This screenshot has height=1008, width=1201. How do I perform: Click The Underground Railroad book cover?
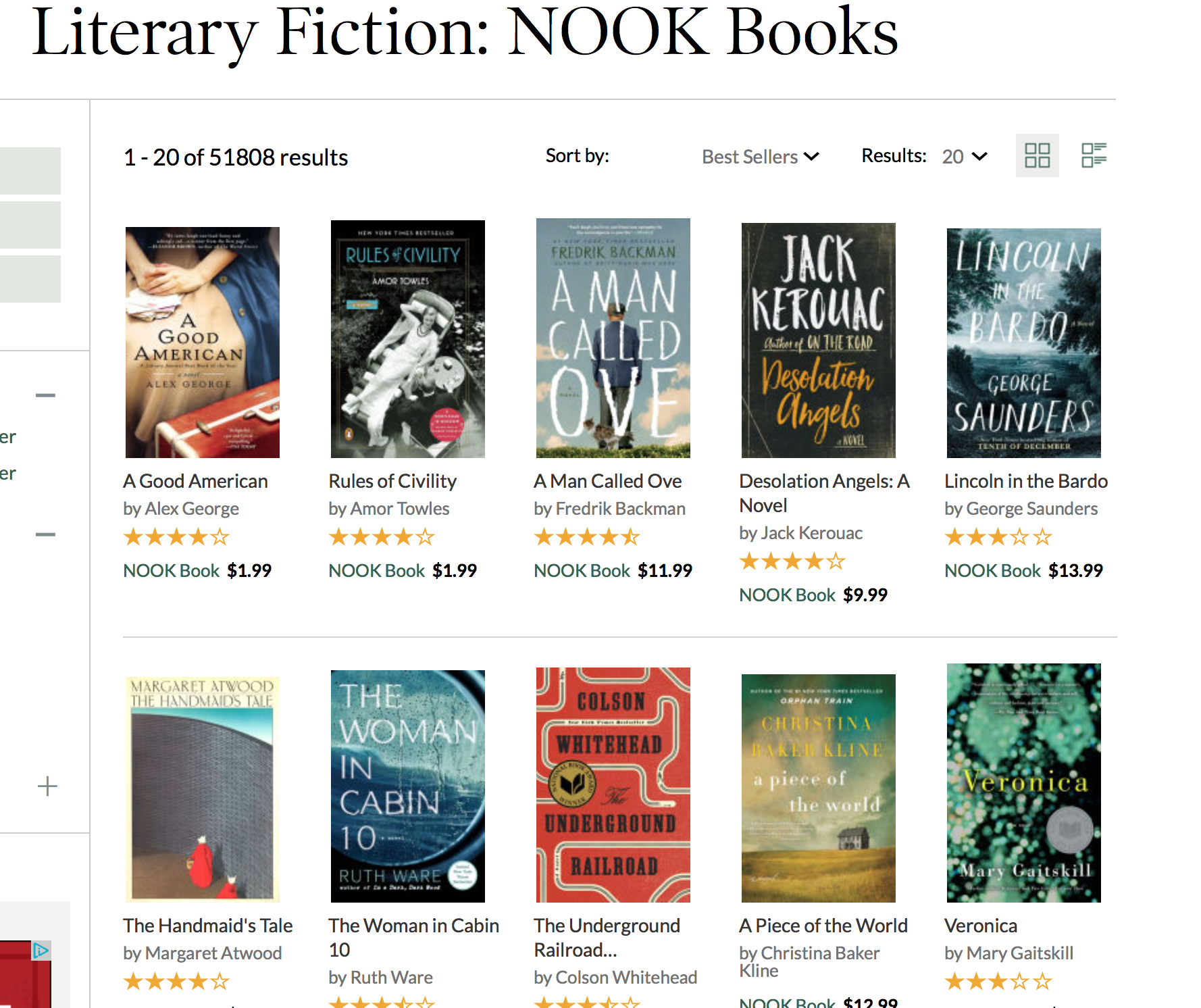point(613,785)
